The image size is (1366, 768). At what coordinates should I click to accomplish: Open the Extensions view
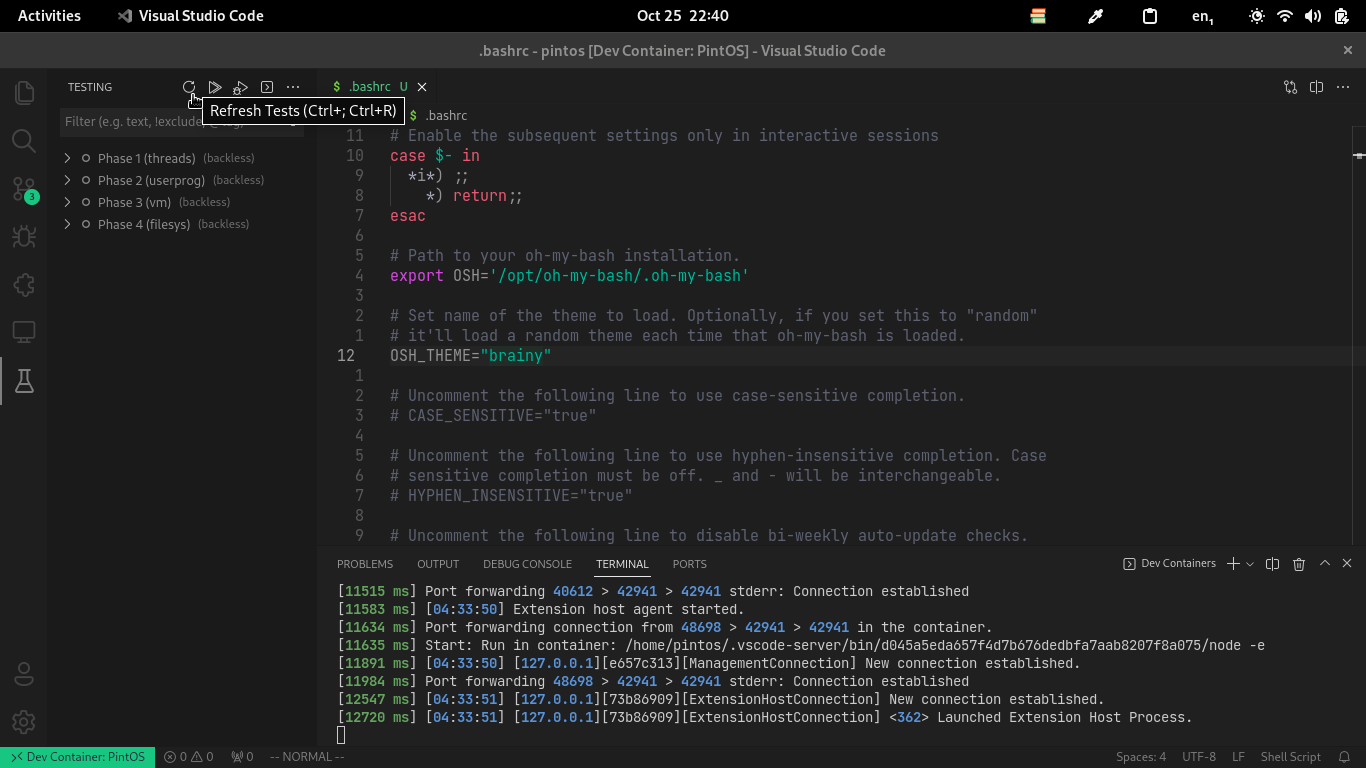click(x=24, y=285)
